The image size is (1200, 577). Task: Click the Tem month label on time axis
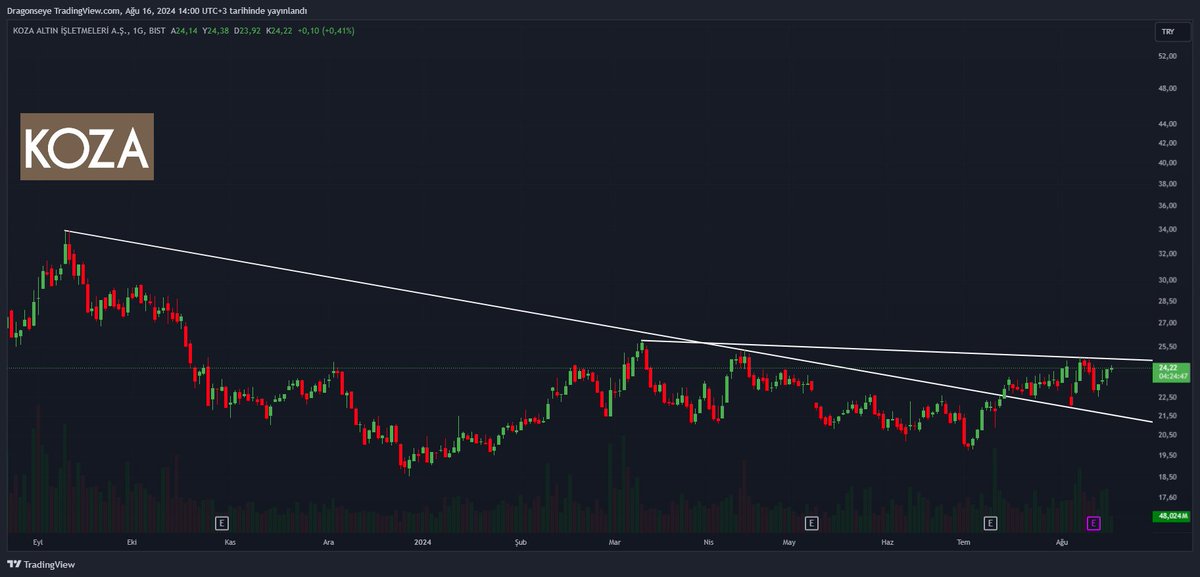coord(965,542)
